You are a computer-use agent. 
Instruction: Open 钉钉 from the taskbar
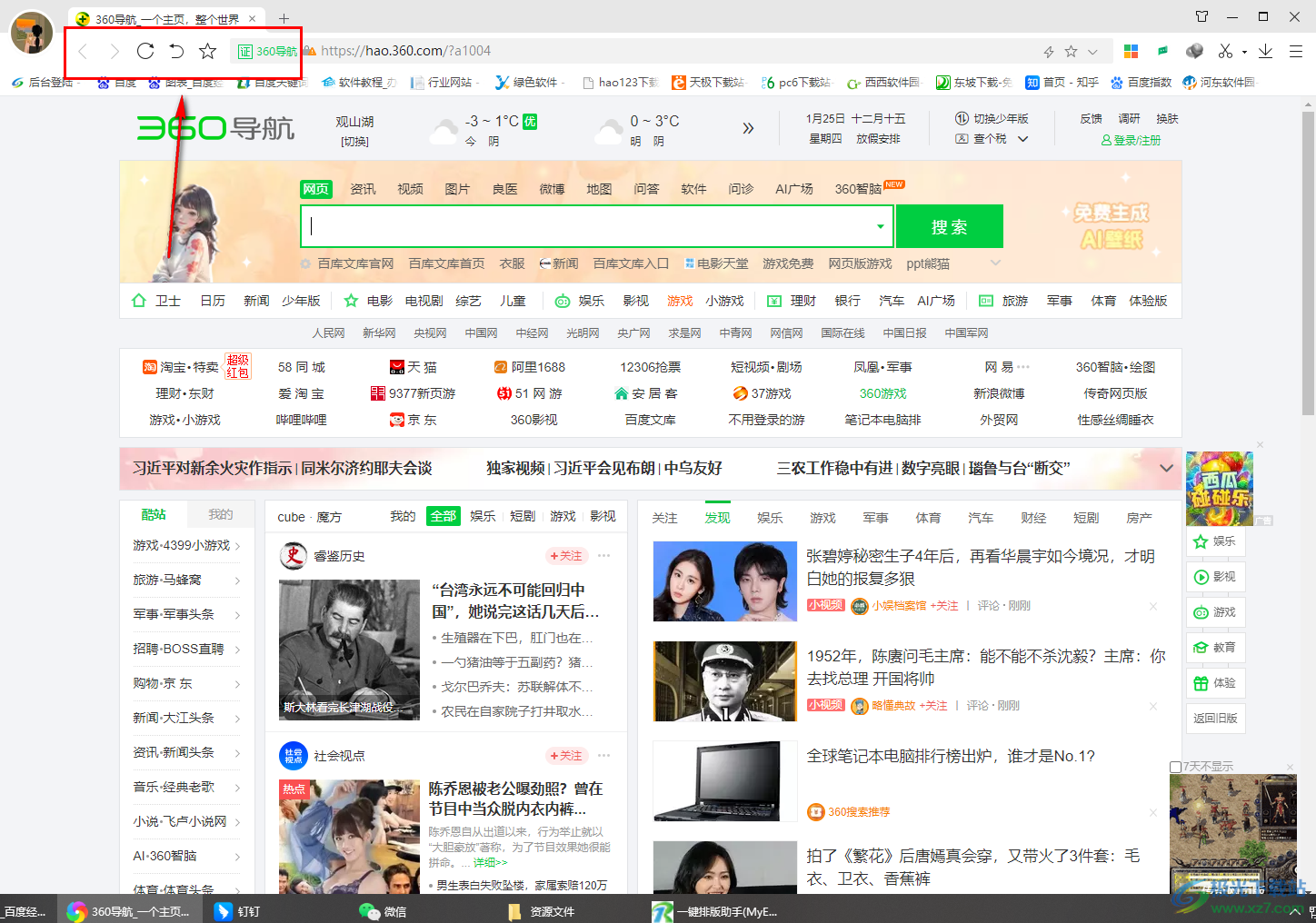point(238,911)
